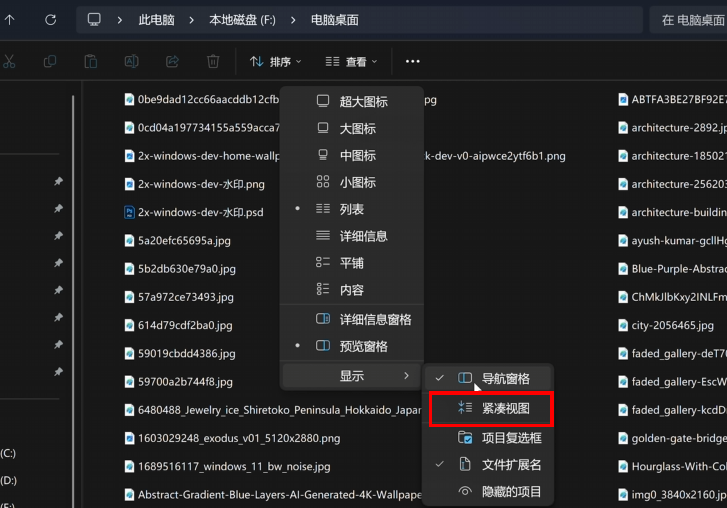Toggle 项目复选框 item checkboxes
This screenshot has height=508, width=727.
(489, 438)
